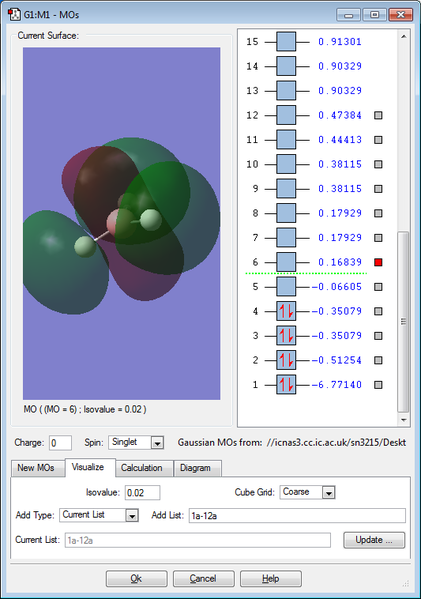Toggle surface marker for MO 12
This screenshot has width=421, height=599.
click(x=378, y=115)
